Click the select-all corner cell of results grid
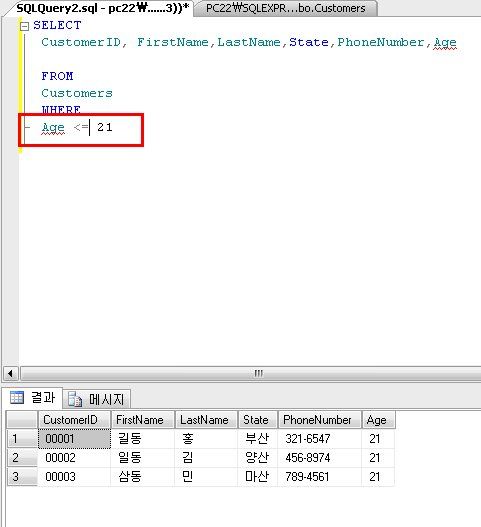 [x=22, y=420]
